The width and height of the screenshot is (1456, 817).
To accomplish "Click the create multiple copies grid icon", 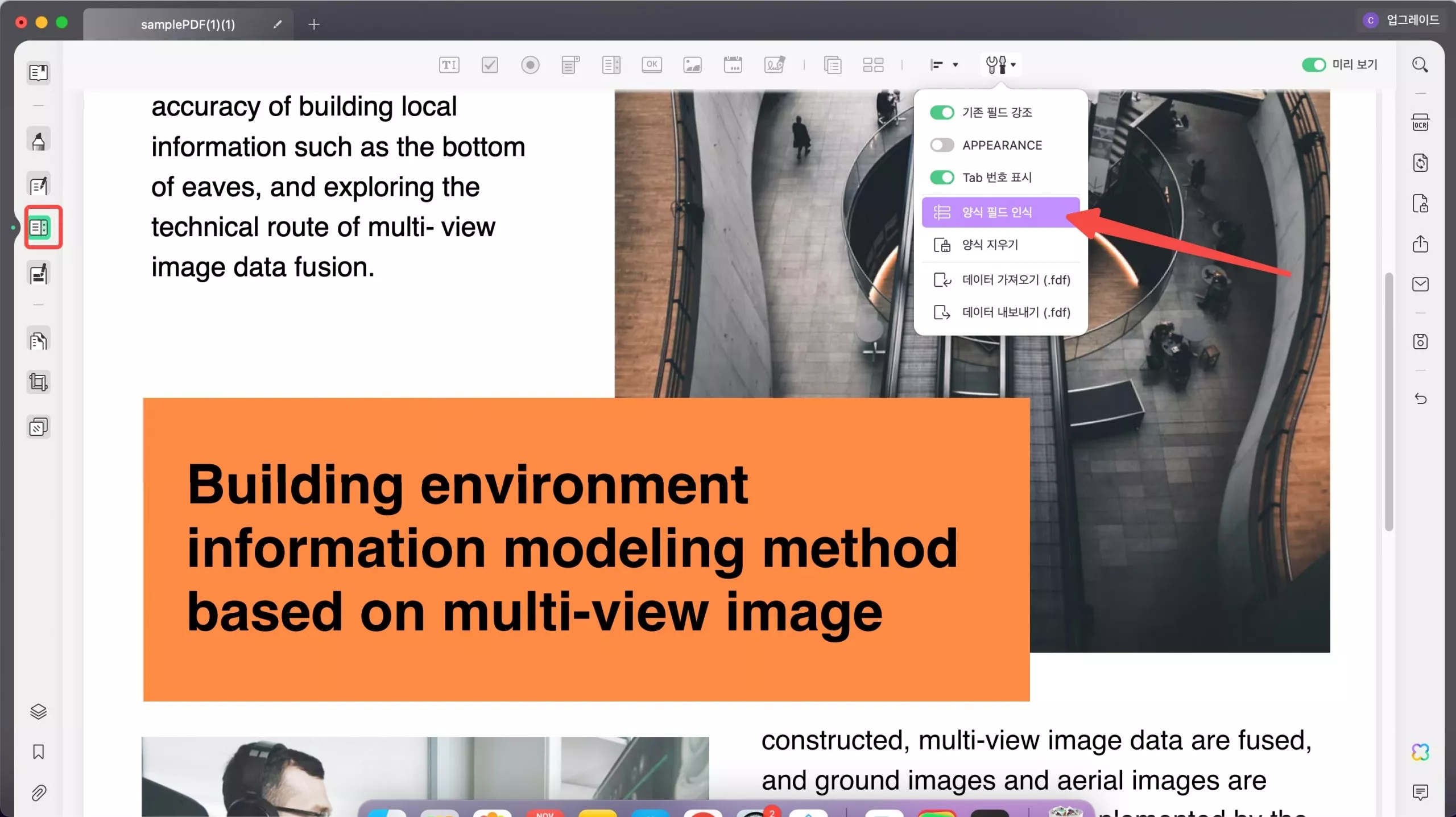I will [x=873, y=65].
